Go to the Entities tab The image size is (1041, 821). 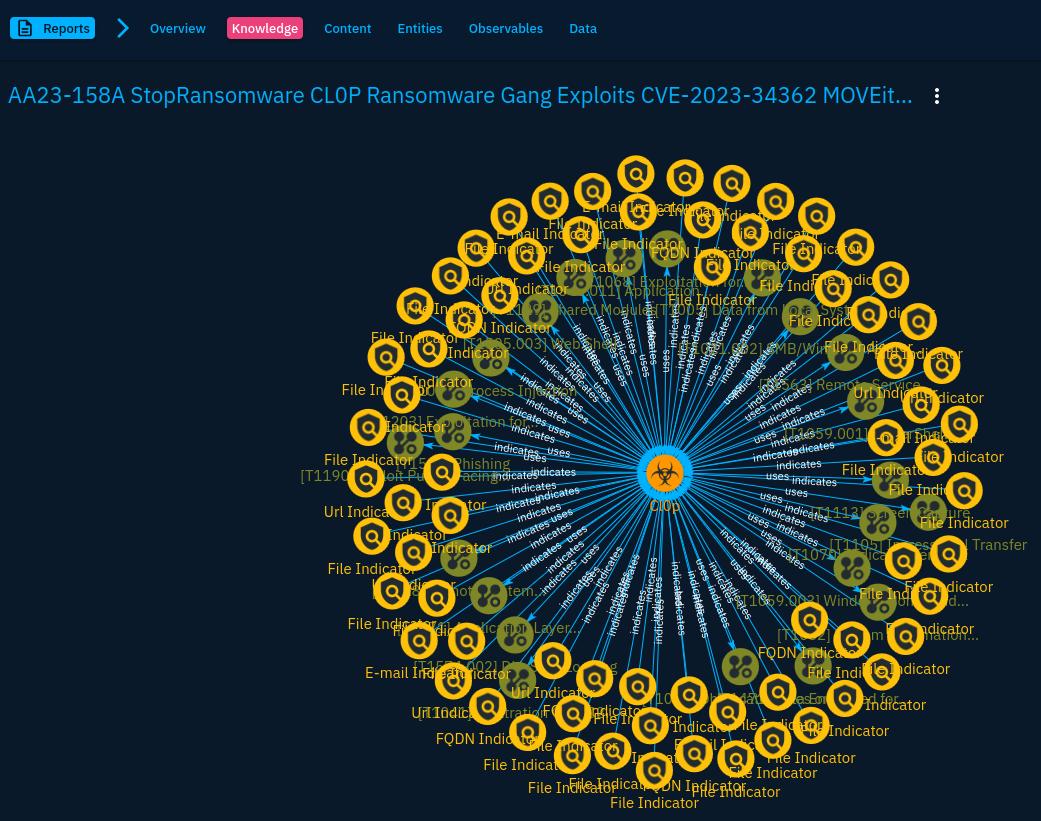420,29
